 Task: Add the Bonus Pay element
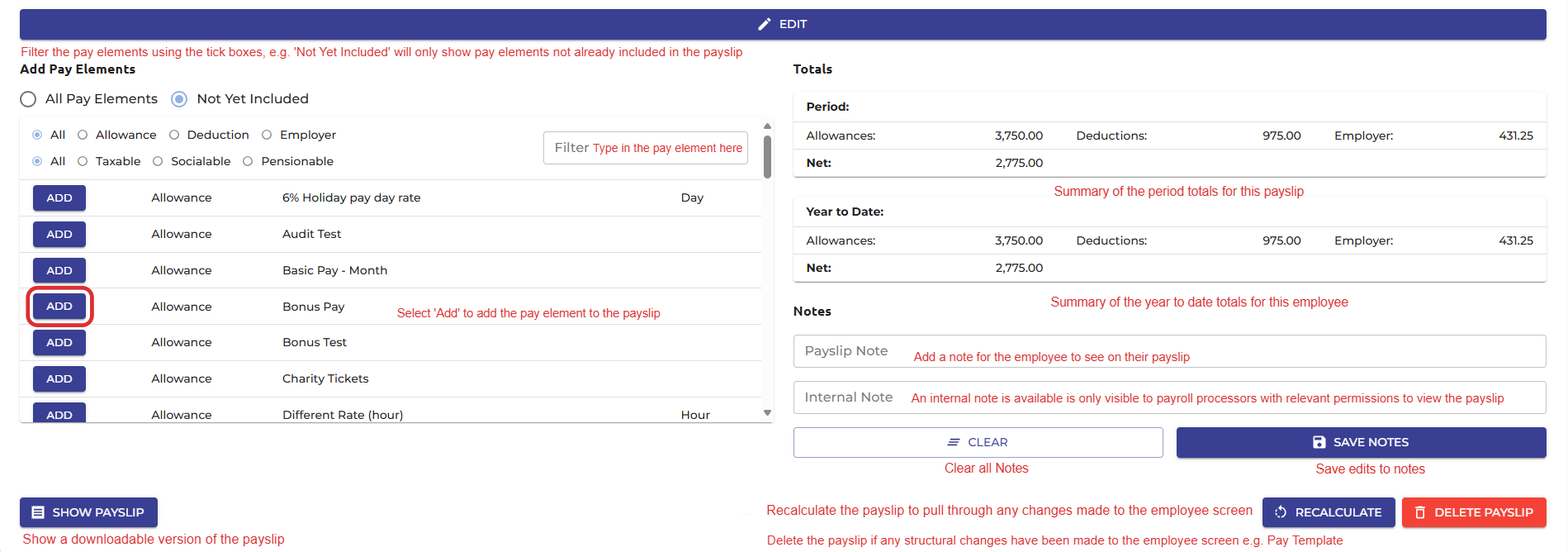click(x=59, y=307)
